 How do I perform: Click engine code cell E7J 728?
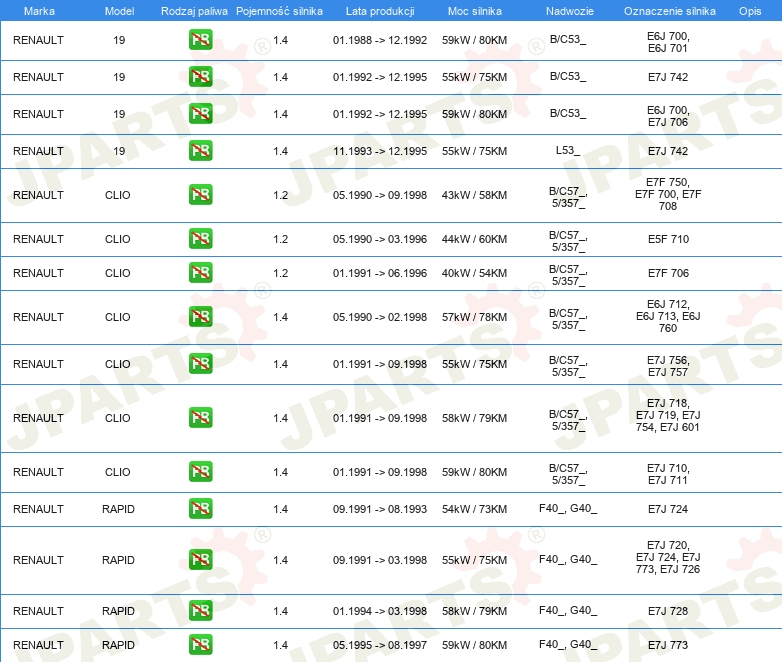668,611
